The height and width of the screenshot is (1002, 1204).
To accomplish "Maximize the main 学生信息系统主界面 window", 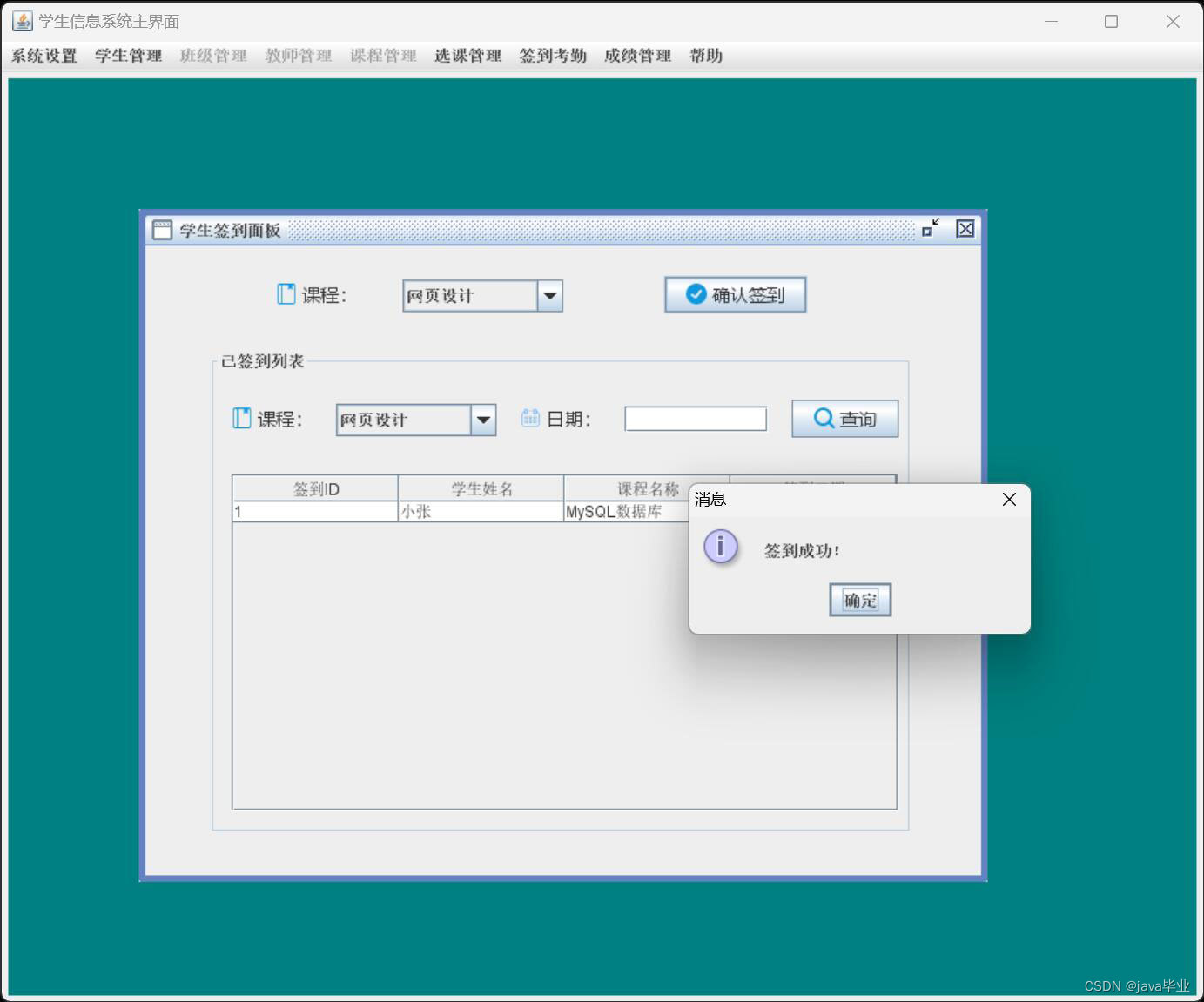I will tap(1111, 21).
